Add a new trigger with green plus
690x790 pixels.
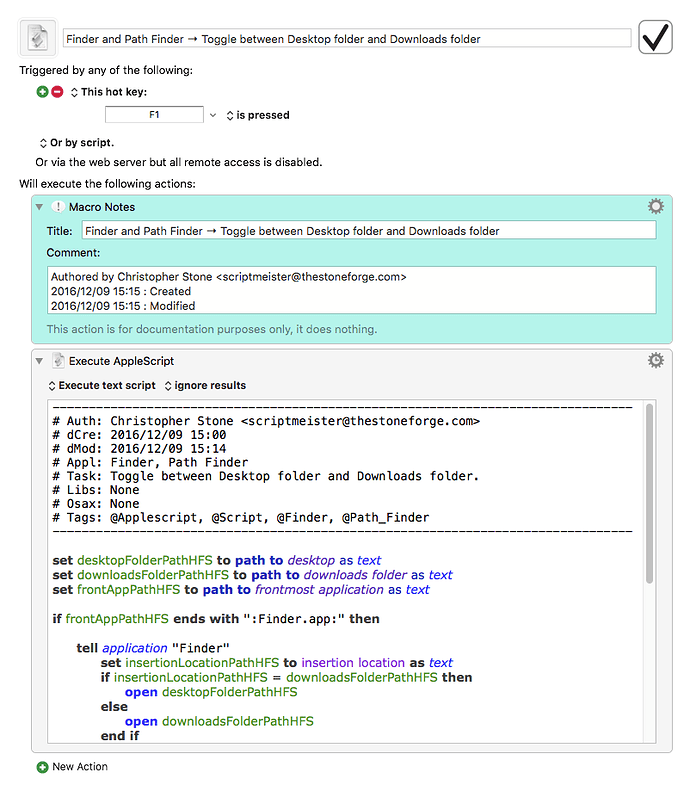42,92
